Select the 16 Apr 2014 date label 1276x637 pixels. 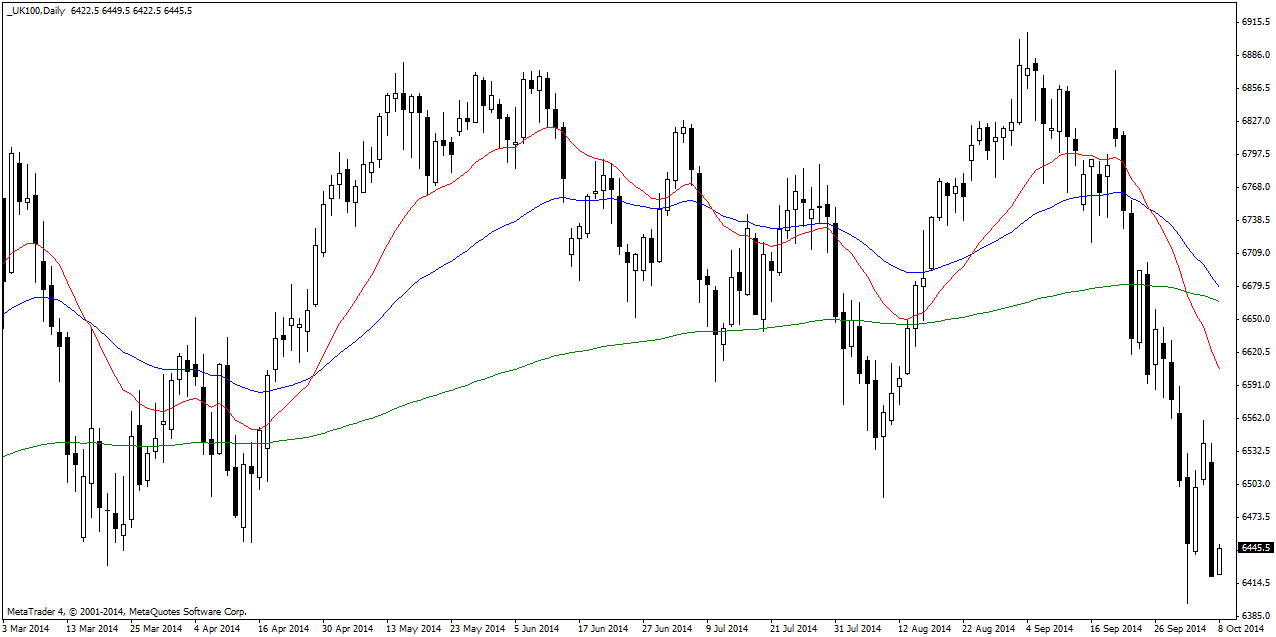point(282,629)
